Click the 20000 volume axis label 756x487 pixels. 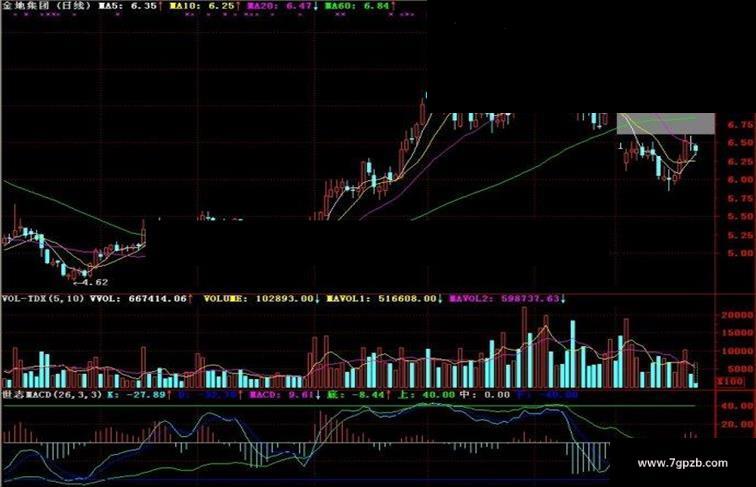[738, 315]
